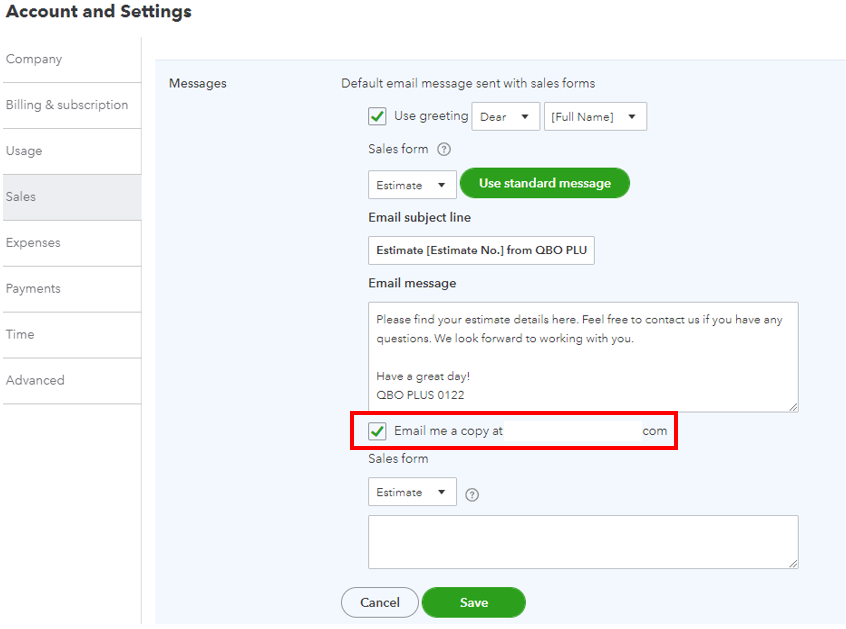
Task: Click help icon next to Sales form
Action: click(444, 149)
